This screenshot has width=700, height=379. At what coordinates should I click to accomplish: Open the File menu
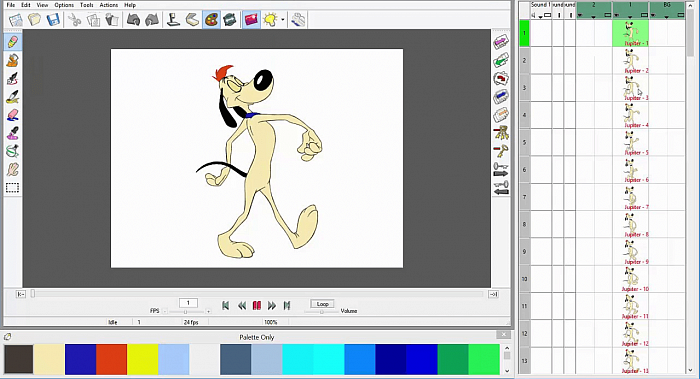11,5
